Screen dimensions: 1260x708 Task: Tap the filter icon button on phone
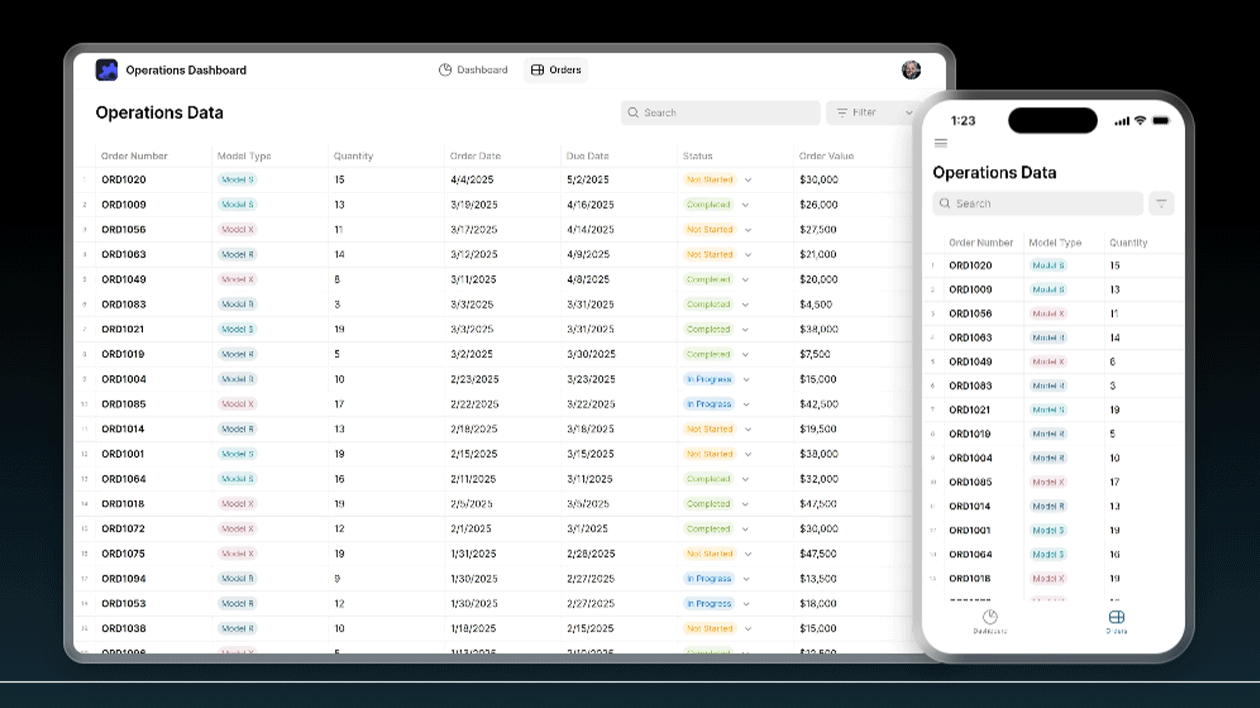pyautogui.click(x=1161, y=203)
